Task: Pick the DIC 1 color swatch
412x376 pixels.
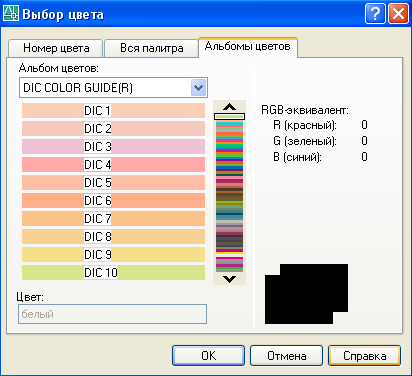Action: click(x=113, y=111)
